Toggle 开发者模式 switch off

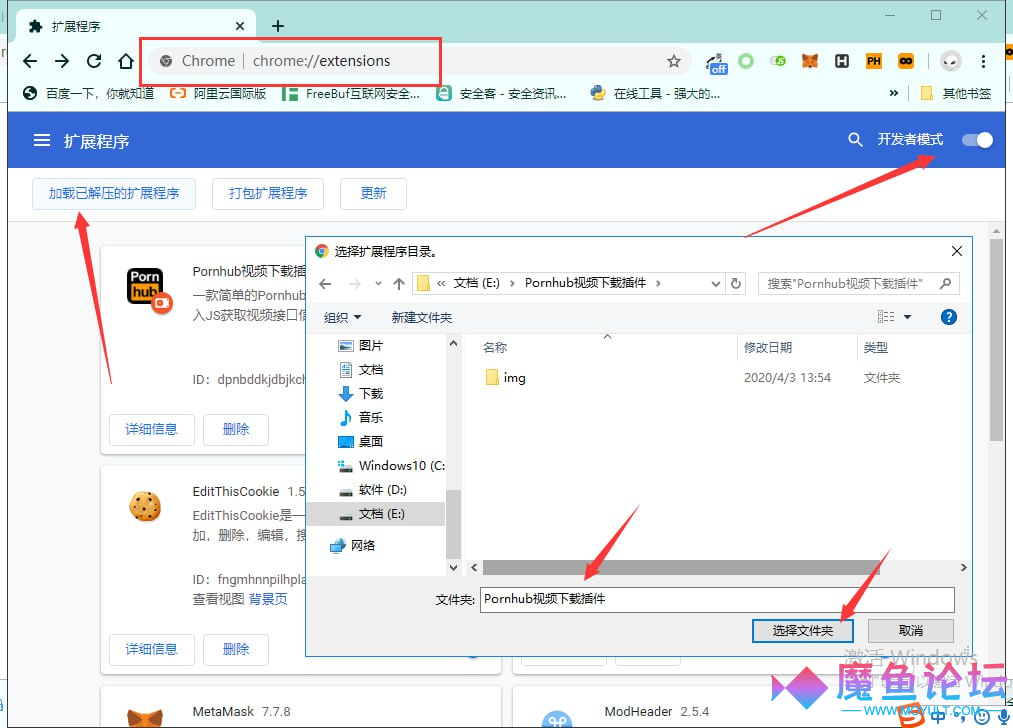click(977, 140)
